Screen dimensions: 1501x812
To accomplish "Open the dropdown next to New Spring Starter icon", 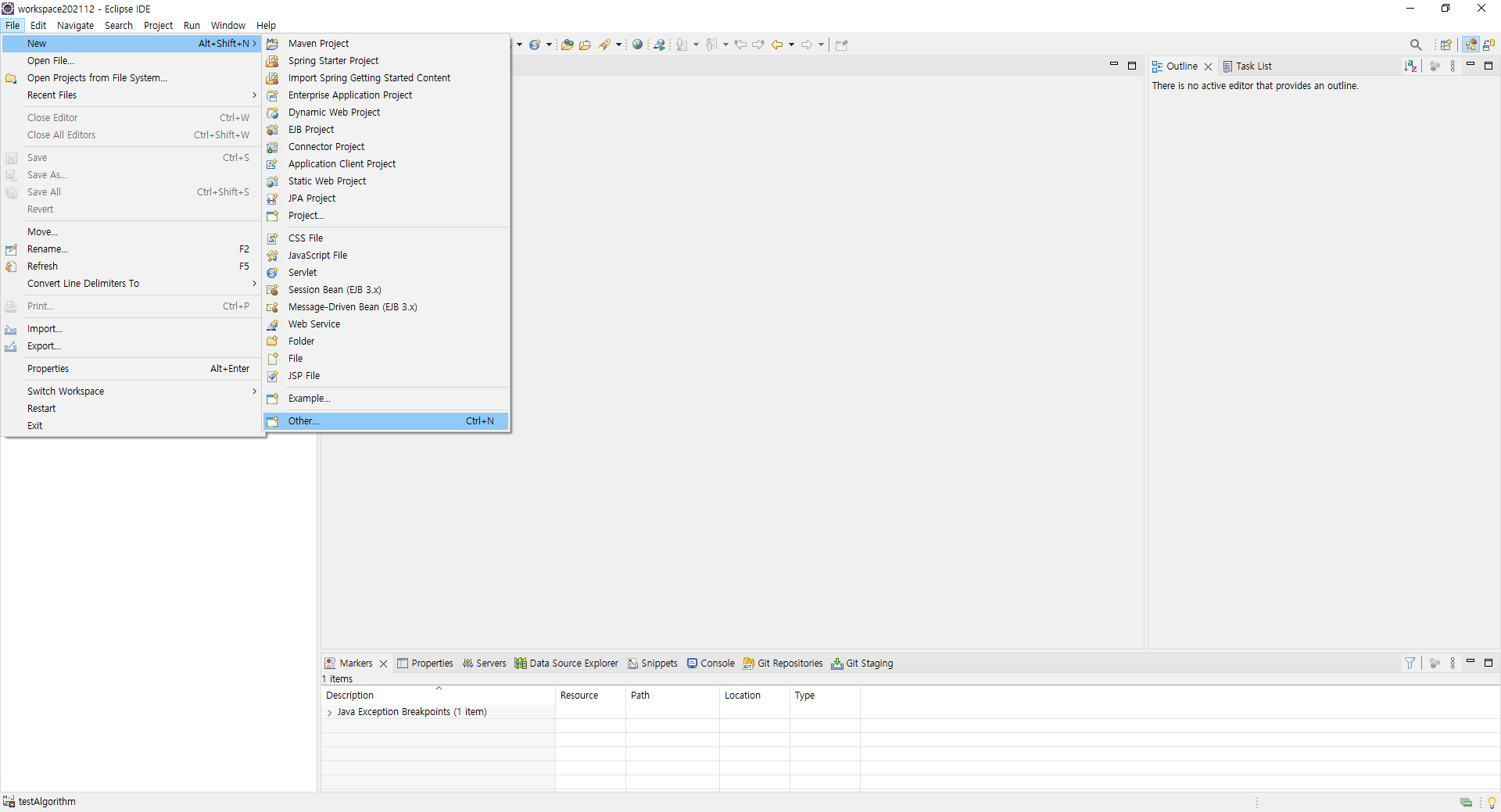I will pos(549,45).
